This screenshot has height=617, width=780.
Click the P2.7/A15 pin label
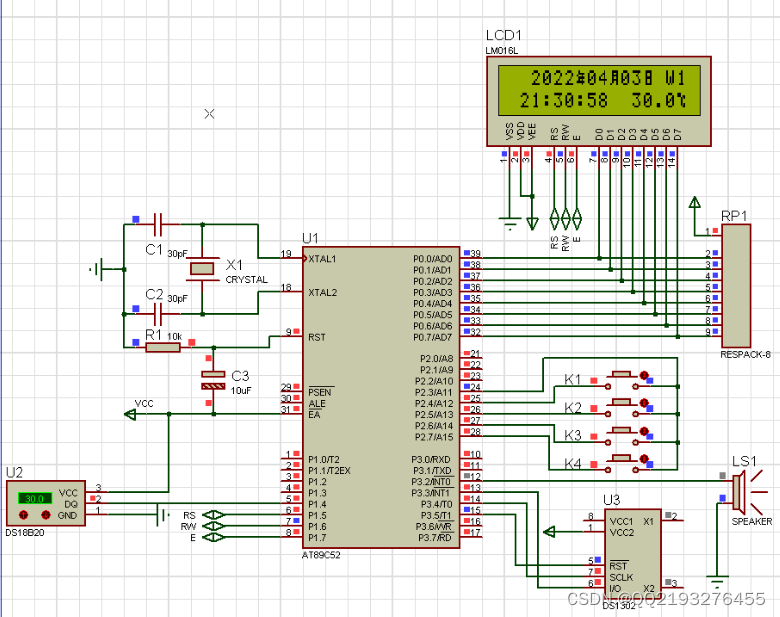[434, 437]
